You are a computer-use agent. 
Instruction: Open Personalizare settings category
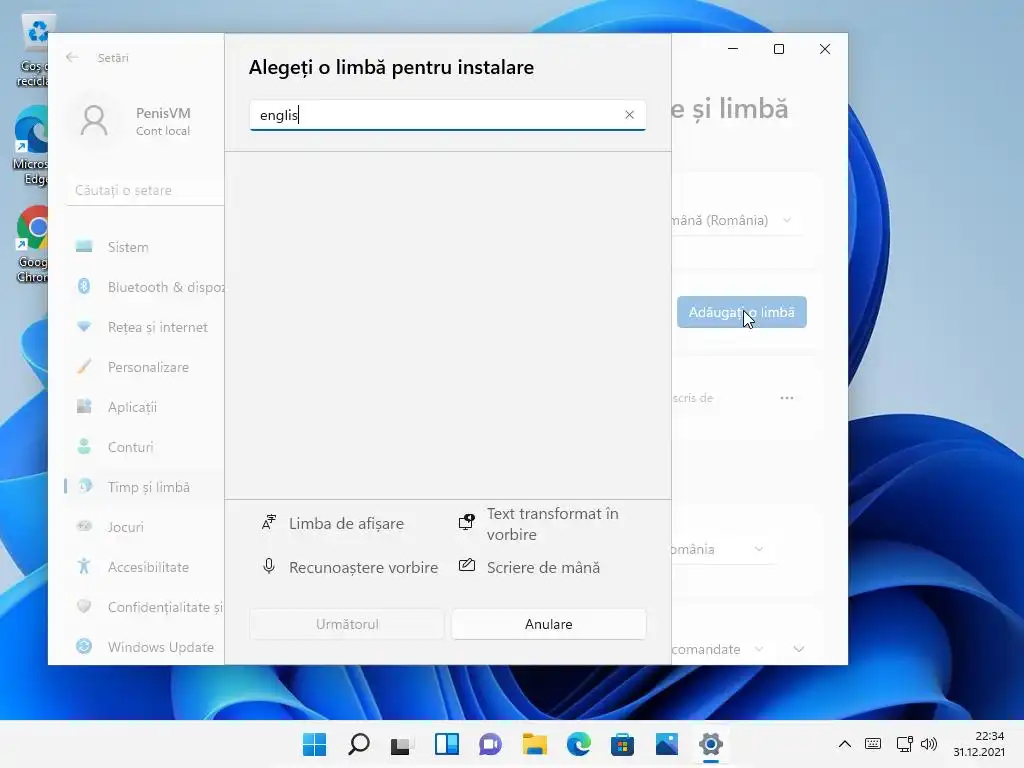click(x=145, y=367)
